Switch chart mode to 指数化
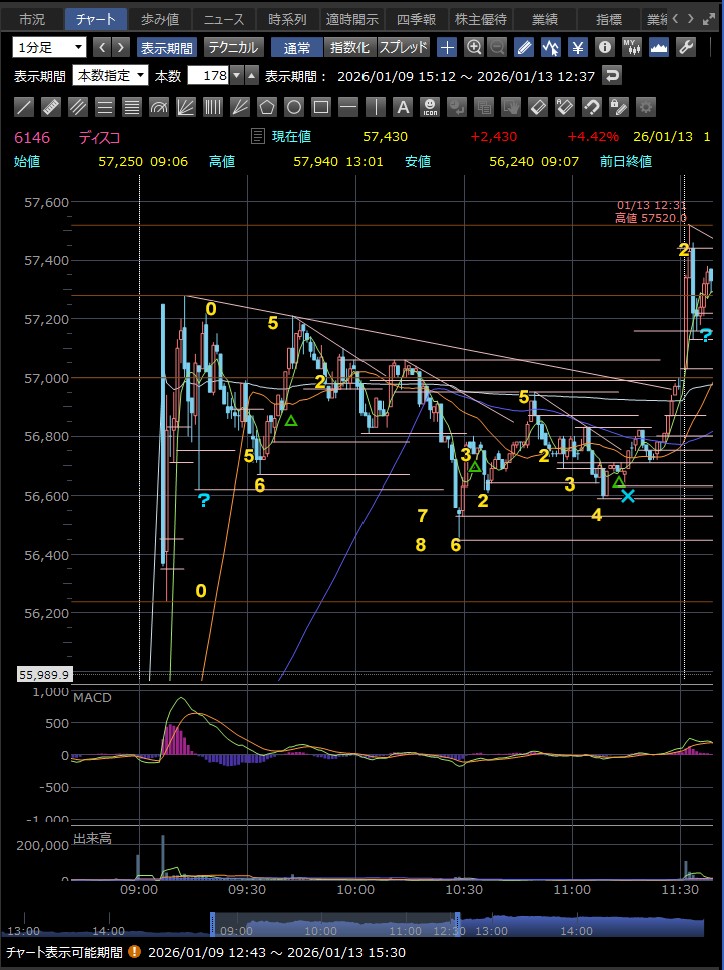The height and width of the screenshot is (970, 724). [x=349, y=47]
